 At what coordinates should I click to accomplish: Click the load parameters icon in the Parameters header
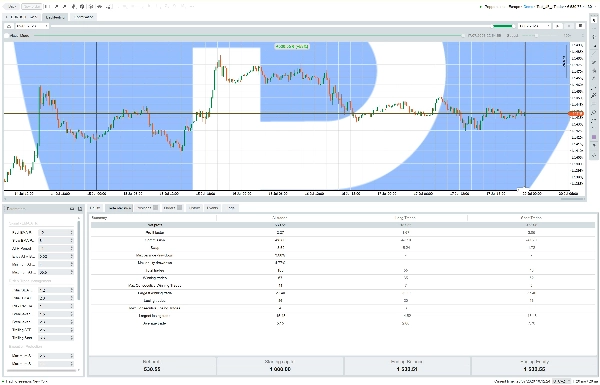click(x=80, y=209)
